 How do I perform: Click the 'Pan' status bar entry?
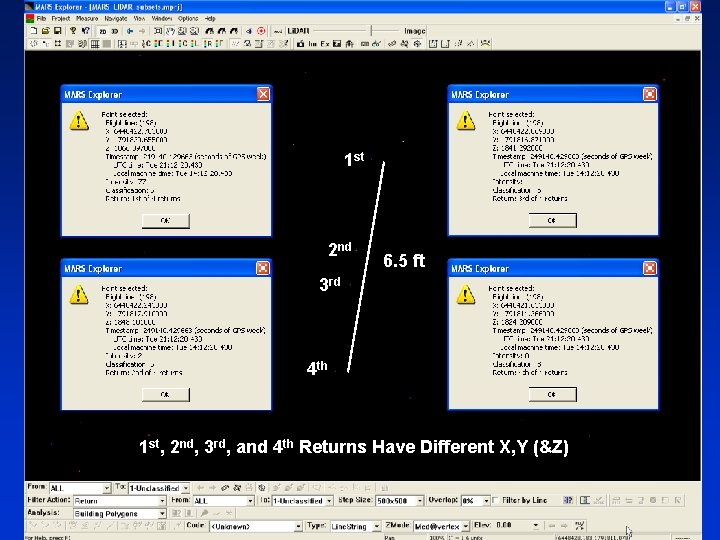pyautogui.click(x=390, y=537)
